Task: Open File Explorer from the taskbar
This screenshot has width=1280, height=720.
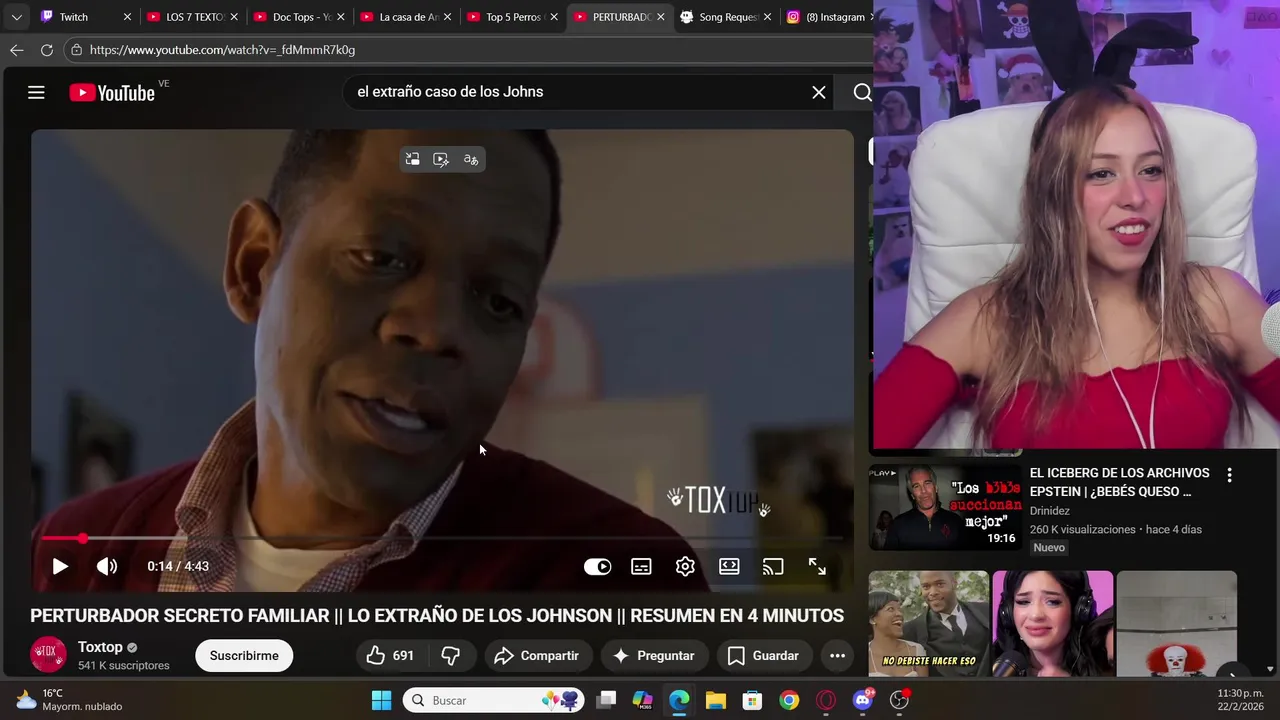Action: point(715,700)
